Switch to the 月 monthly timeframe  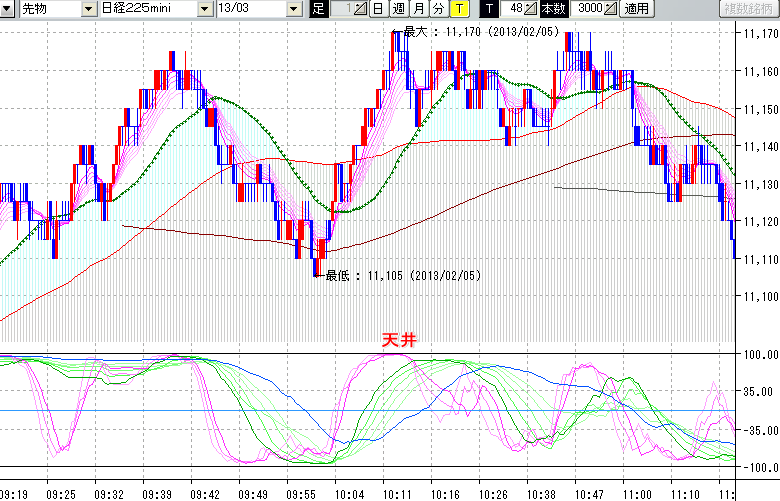coord(418,9)
